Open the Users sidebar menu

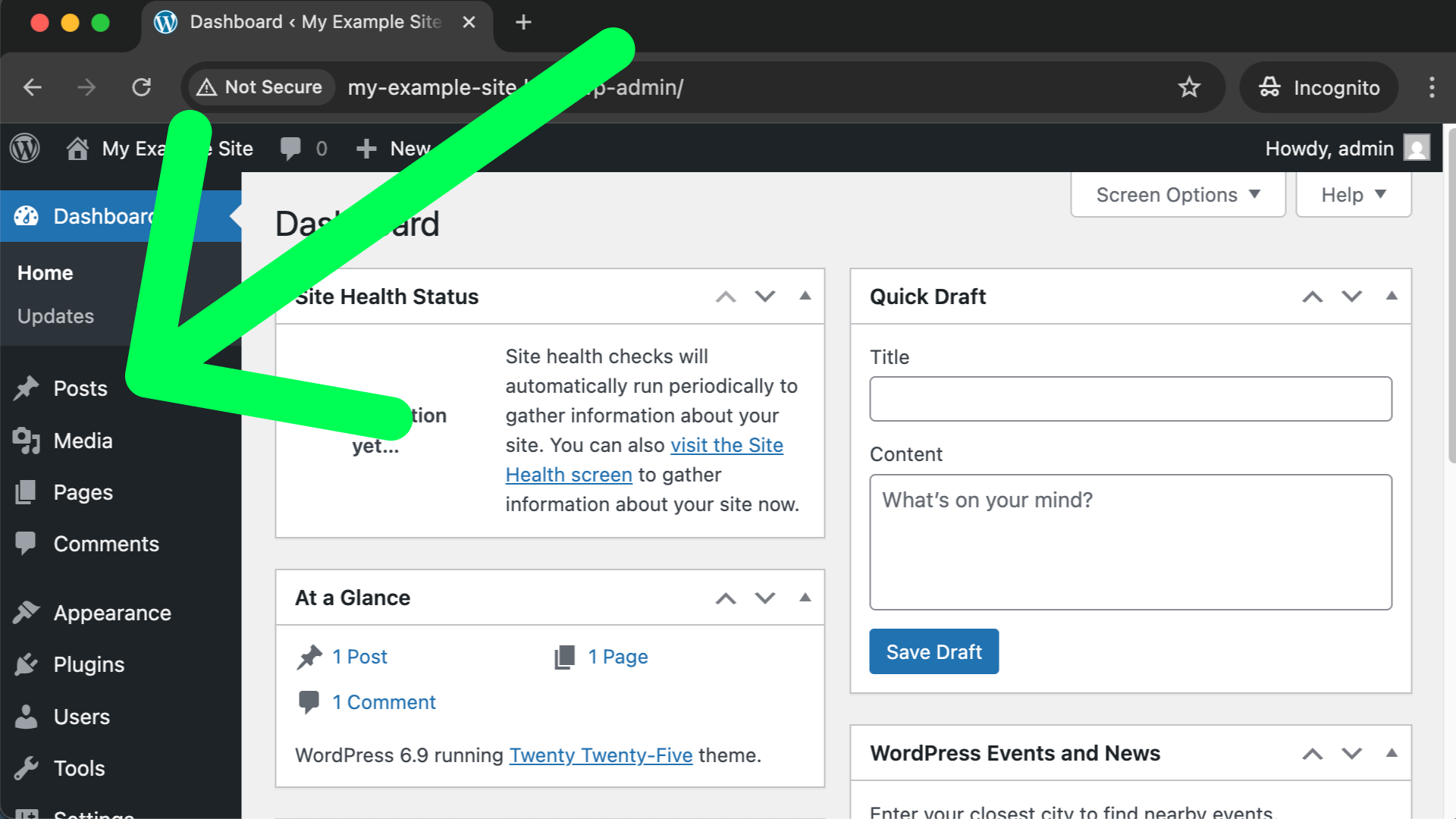(x=81, y=717)
